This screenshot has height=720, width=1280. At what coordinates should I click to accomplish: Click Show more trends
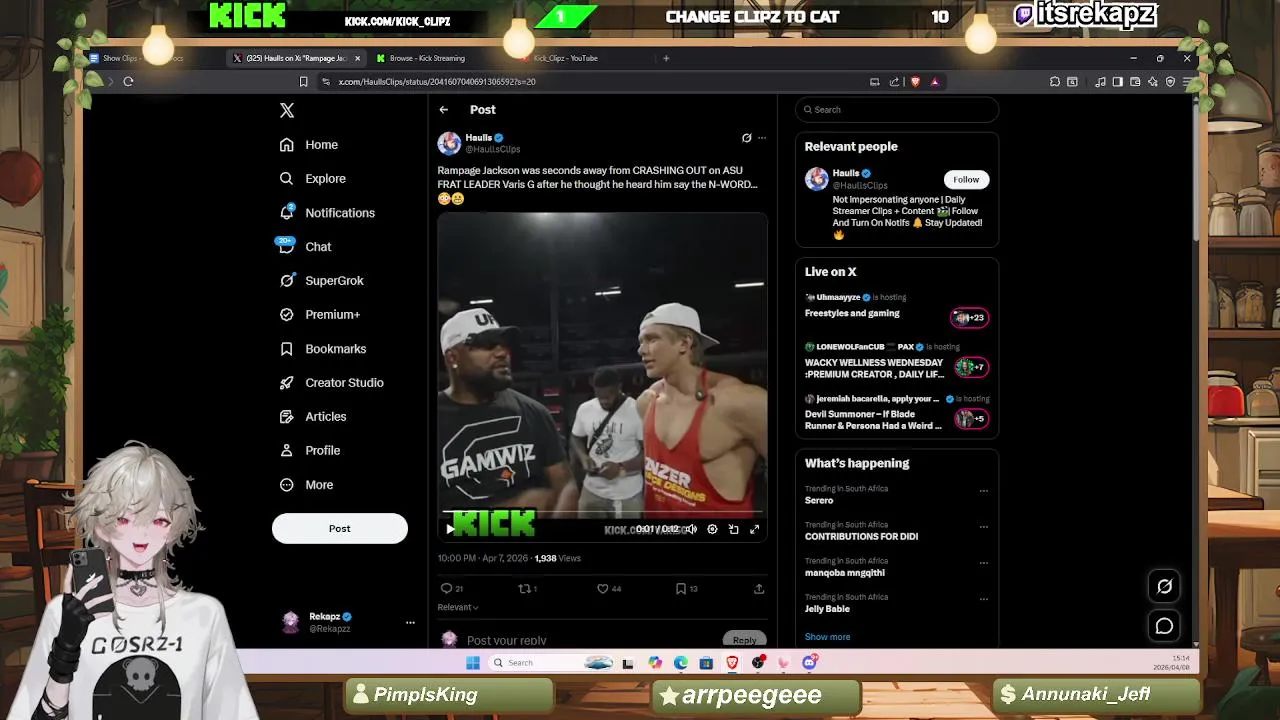click(828, 637)
